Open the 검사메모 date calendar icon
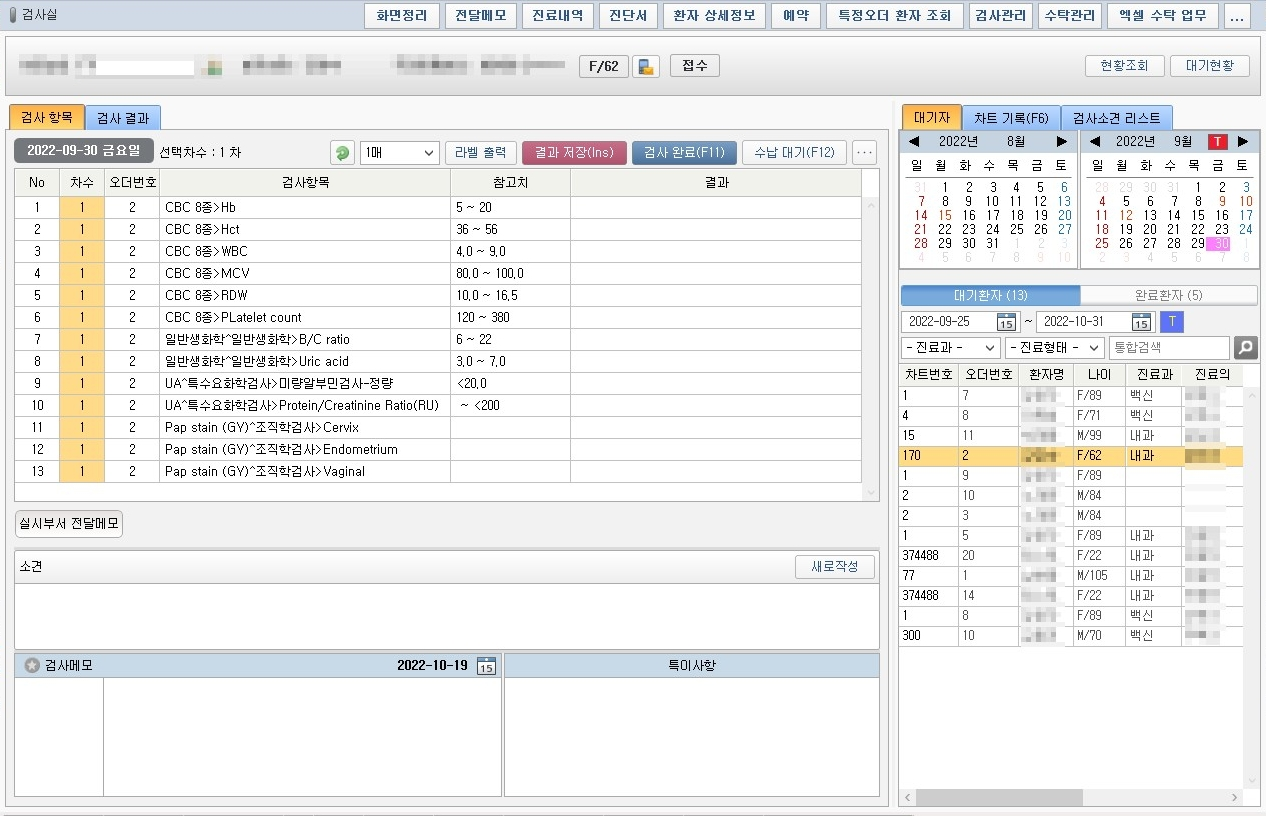1266x816 pixels. [x=486, y=666]
